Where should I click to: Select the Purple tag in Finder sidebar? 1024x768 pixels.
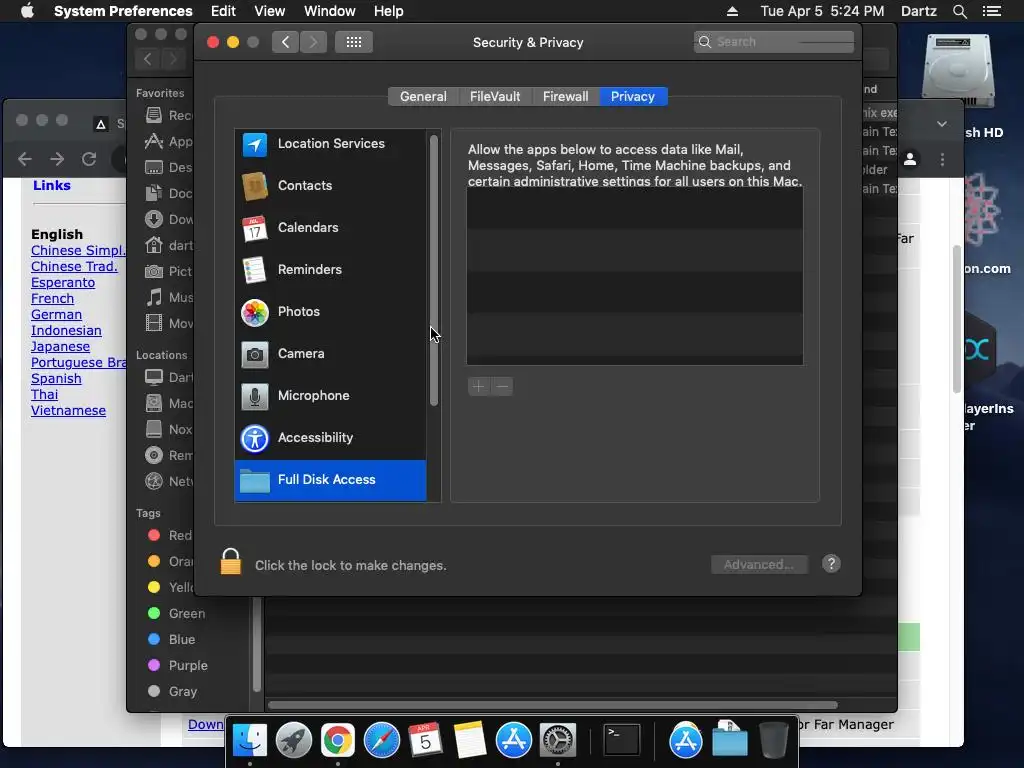click(x=178, y=665)
